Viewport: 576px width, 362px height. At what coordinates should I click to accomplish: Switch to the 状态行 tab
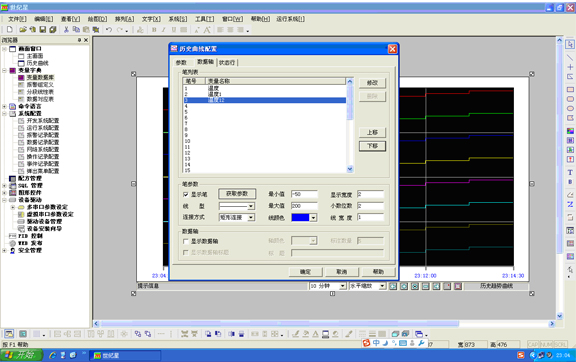[x=227, y=62]
